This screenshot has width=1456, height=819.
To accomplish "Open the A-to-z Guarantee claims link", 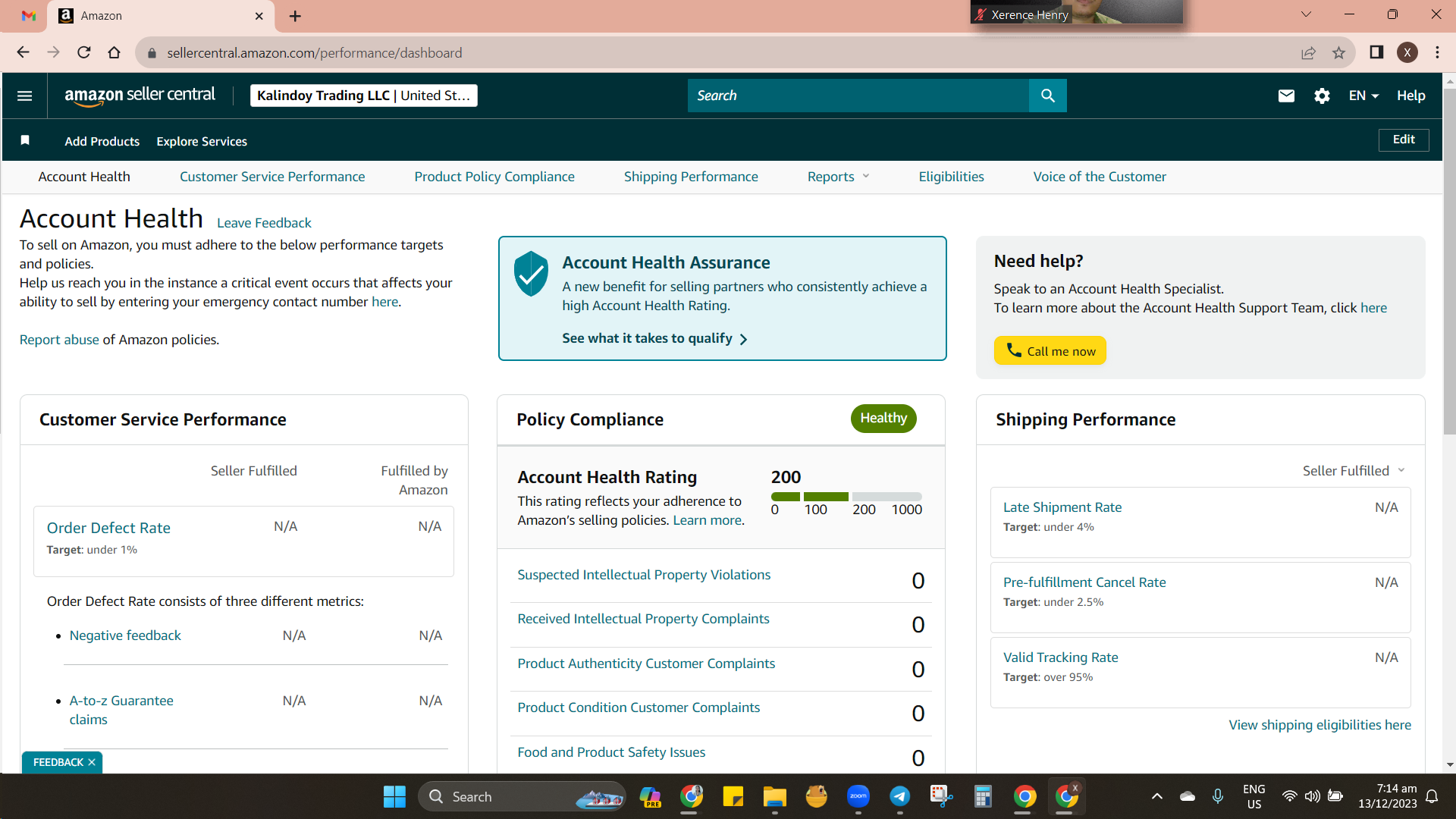I will (121, 710).
